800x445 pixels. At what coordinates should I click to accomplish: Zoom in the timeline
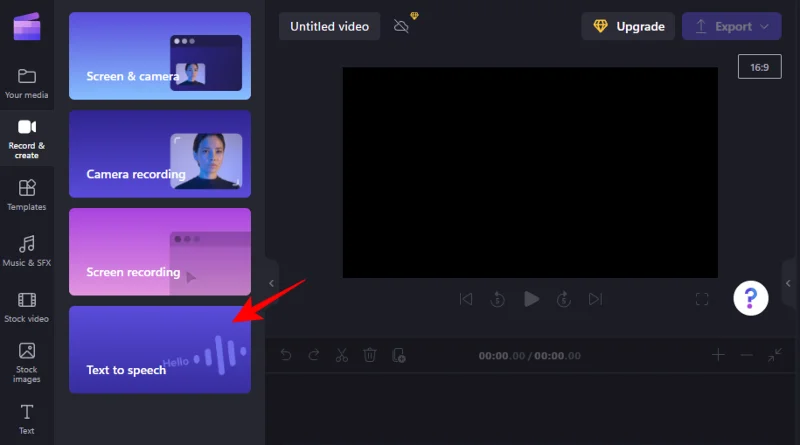click(718, 355)
